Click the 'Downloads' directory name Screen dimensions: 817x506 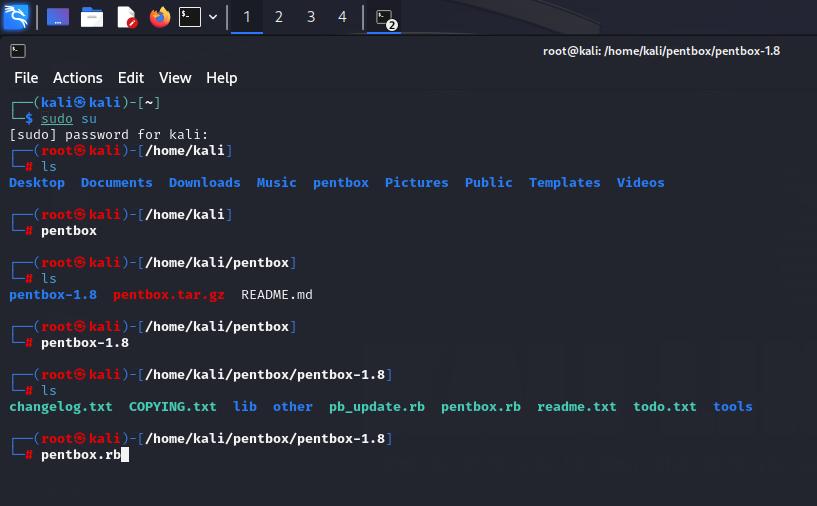tap(205, 182)
